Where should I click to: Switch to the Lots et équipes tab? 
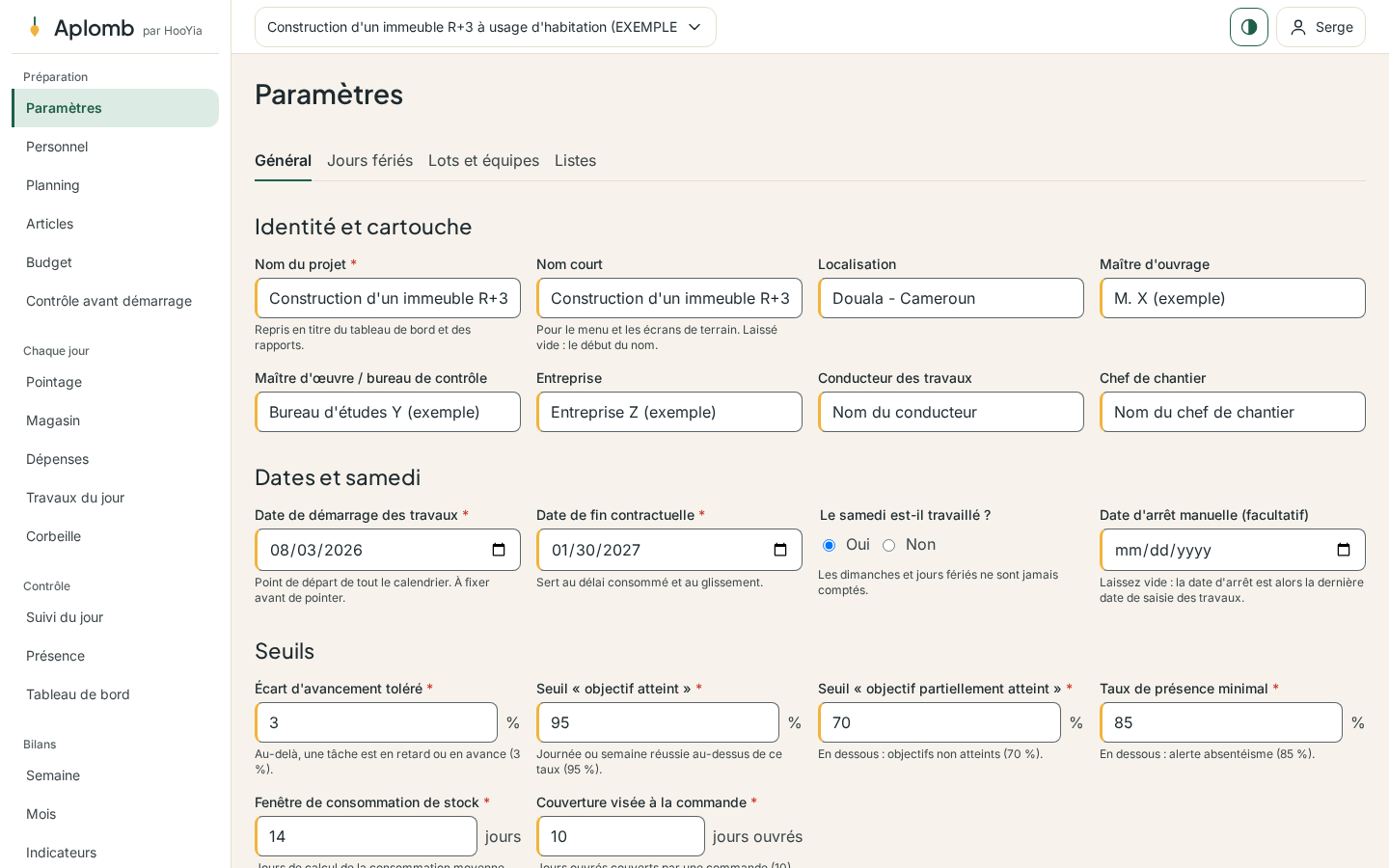(483, 160)
